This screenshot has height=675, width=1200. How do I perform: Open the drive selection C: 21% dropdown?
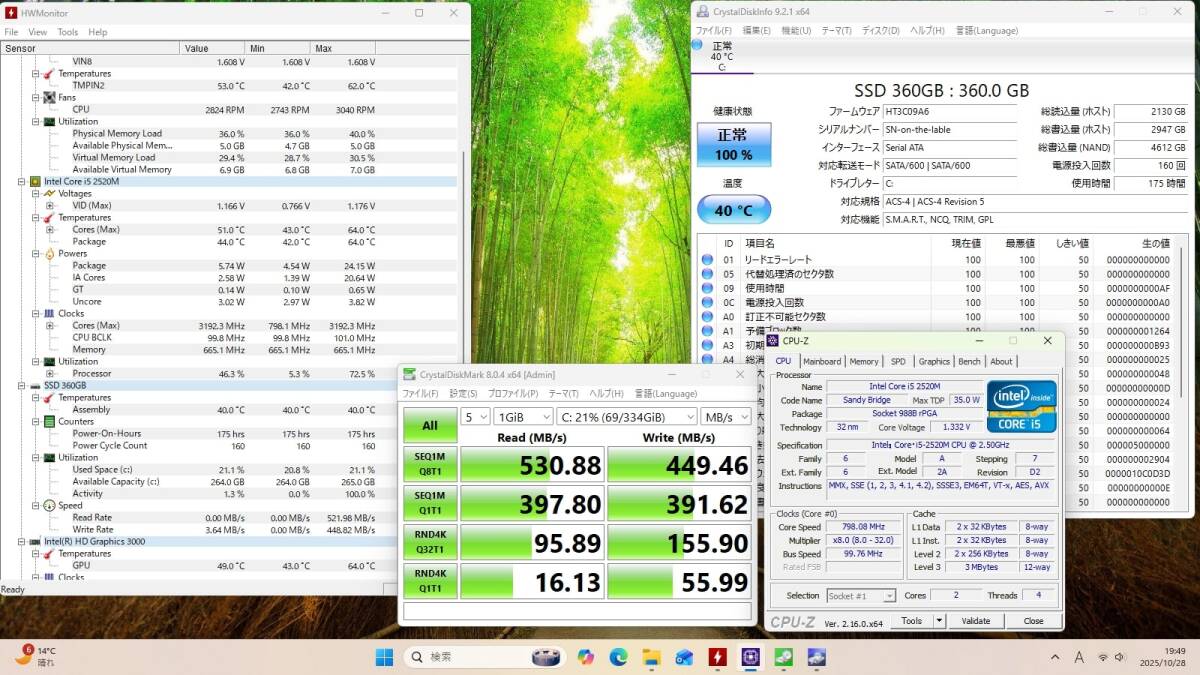pyautogui.click(x=627, y=416)
